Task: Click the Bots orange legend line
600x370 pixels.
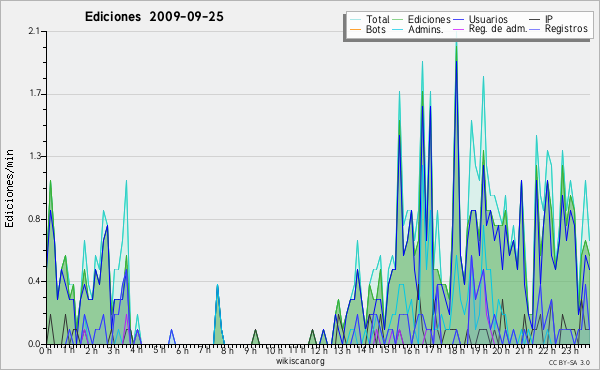Action: click(355, 29)
